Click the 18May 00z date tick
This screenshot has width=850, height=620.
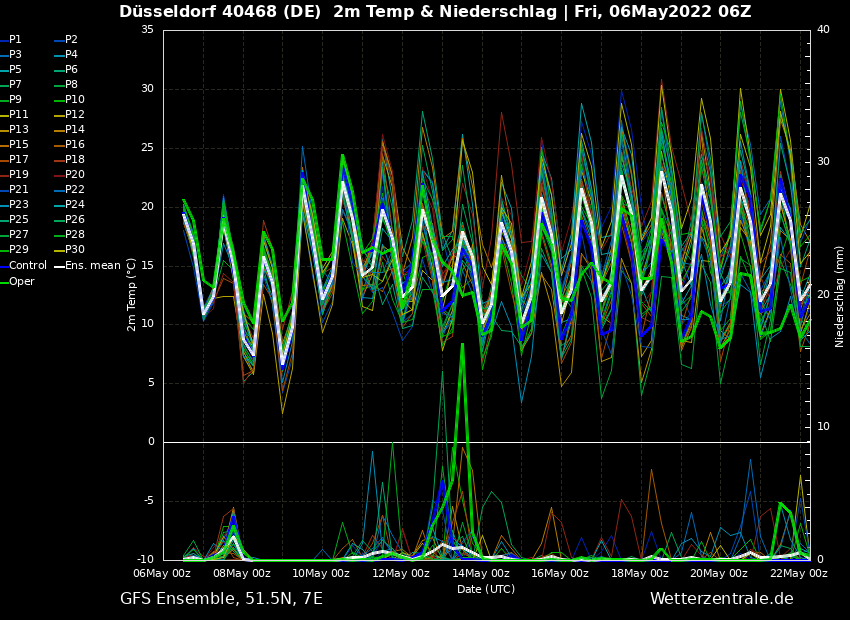pos(640,574)
